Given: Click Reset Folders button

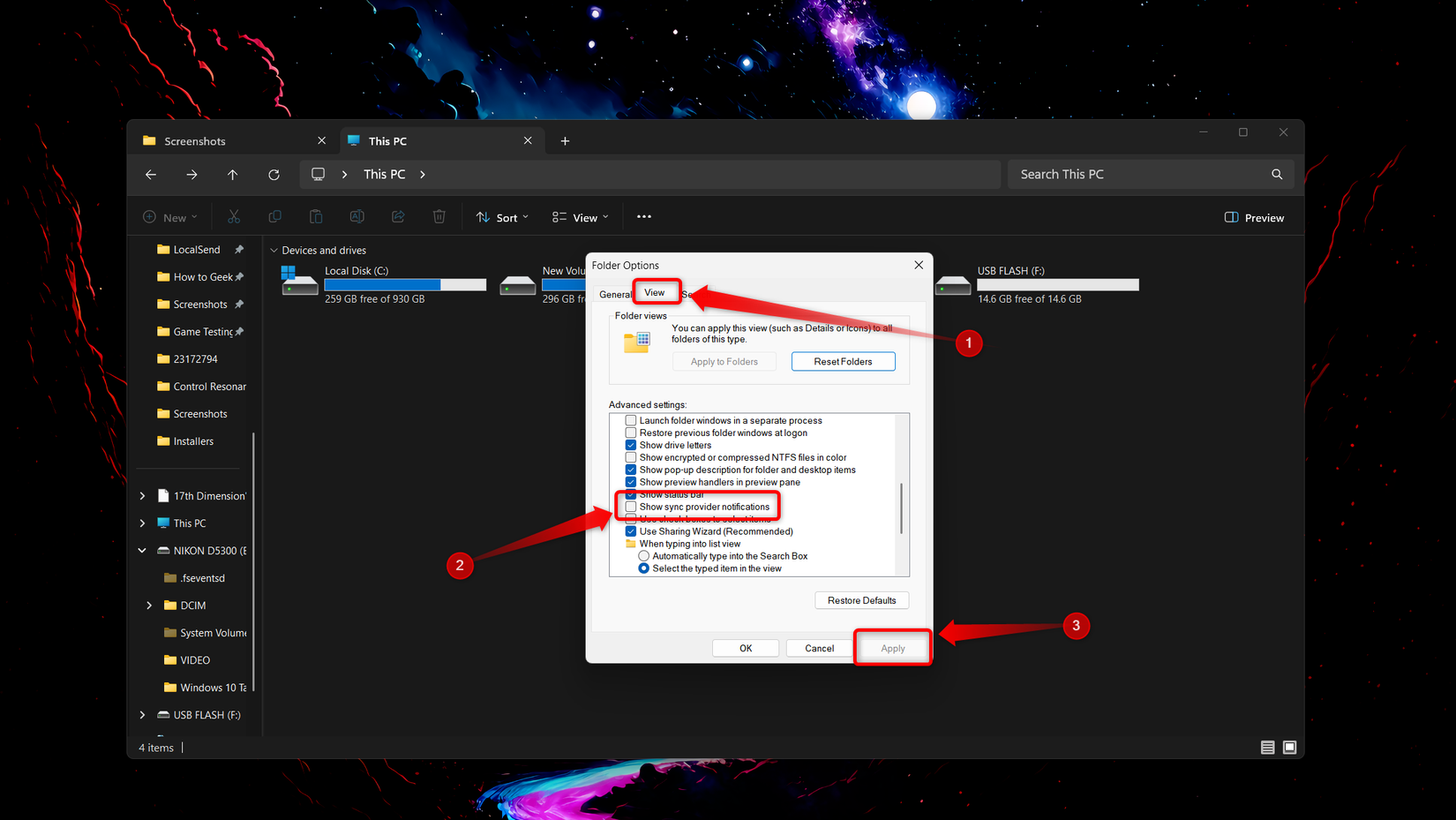Looking at the screenshot, I should point(843,362).
